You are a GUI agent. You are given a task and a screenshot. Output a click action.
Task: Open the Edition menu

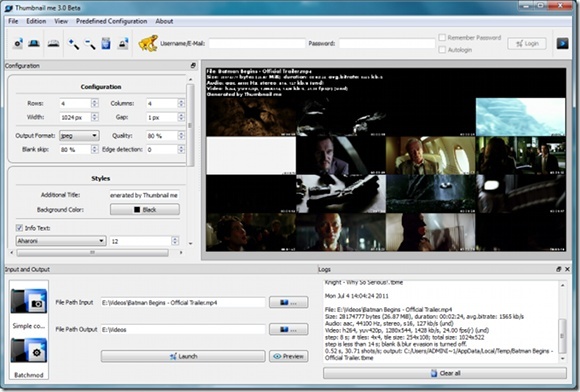coord(36,21)
